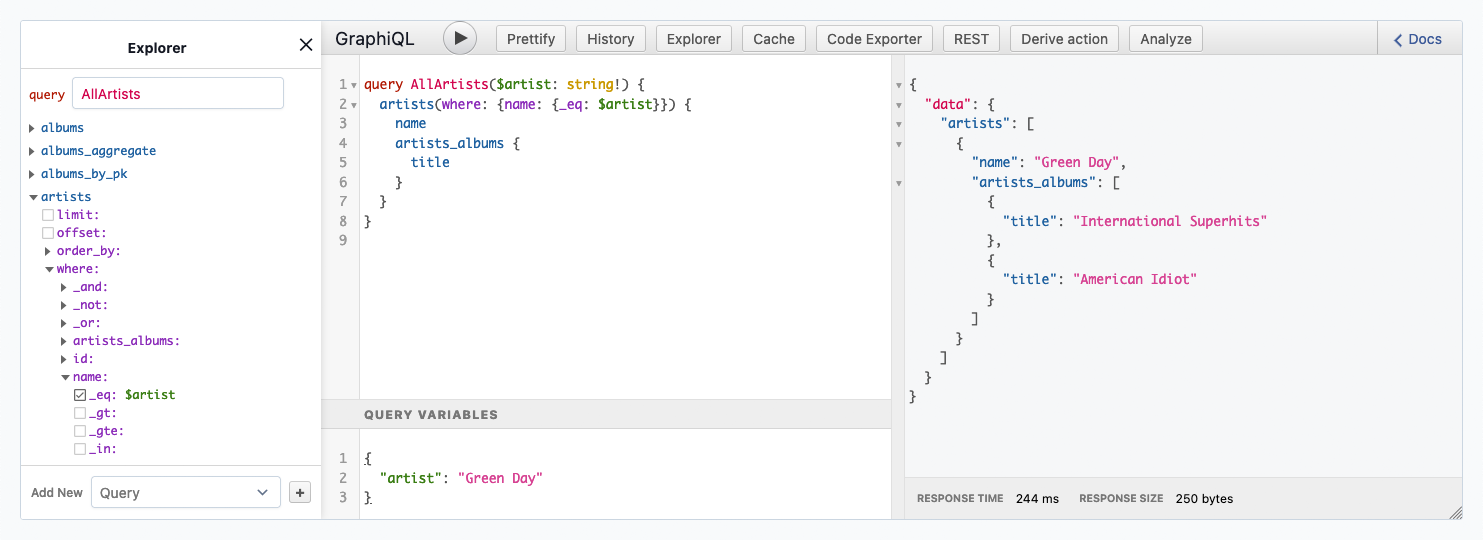Screen dimensions: 1483x540
Task: Collapse the response data fold arrow
Action: pyautogui.click(x=899, y=104)
